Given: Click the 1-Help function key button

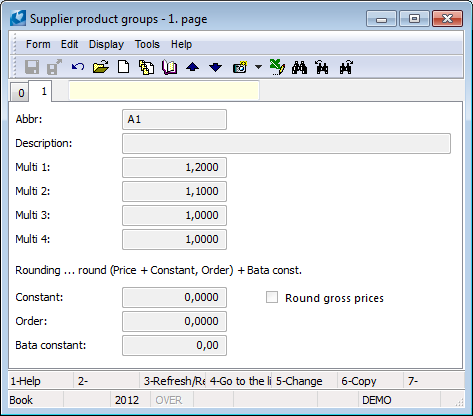Looking at the screenshot, I should pyautogui.click(x=41, y=381).
